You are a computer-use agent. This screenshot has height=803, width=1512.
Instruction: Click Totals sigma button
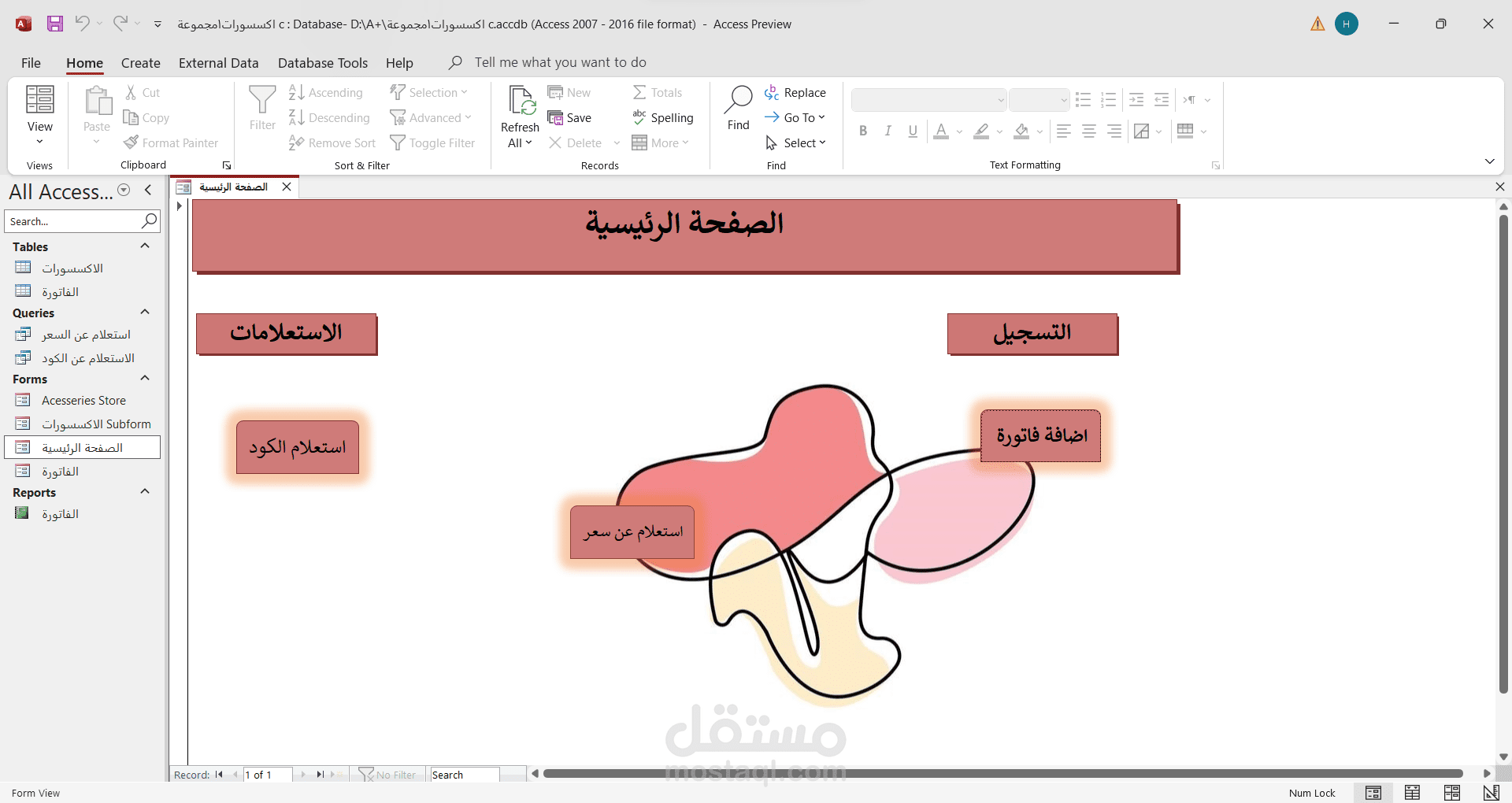(x=658, y=93)
